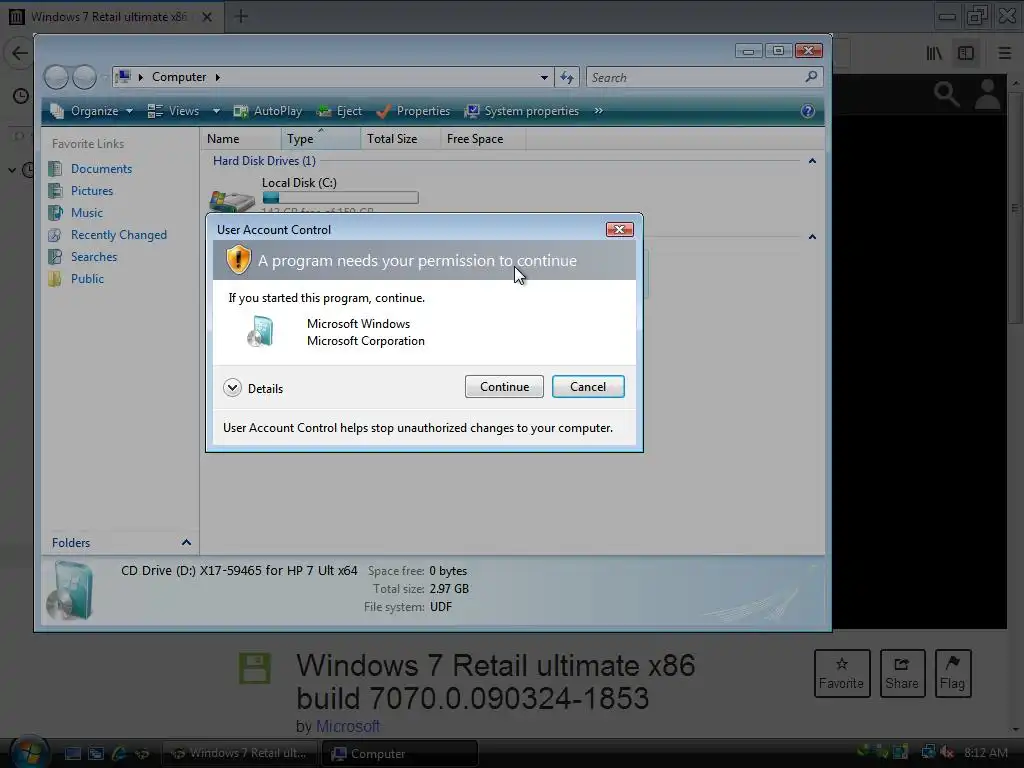Screen dimensions: 1024x768
Task: Open Explorer help icon
Action: click(x=807, y=111)
